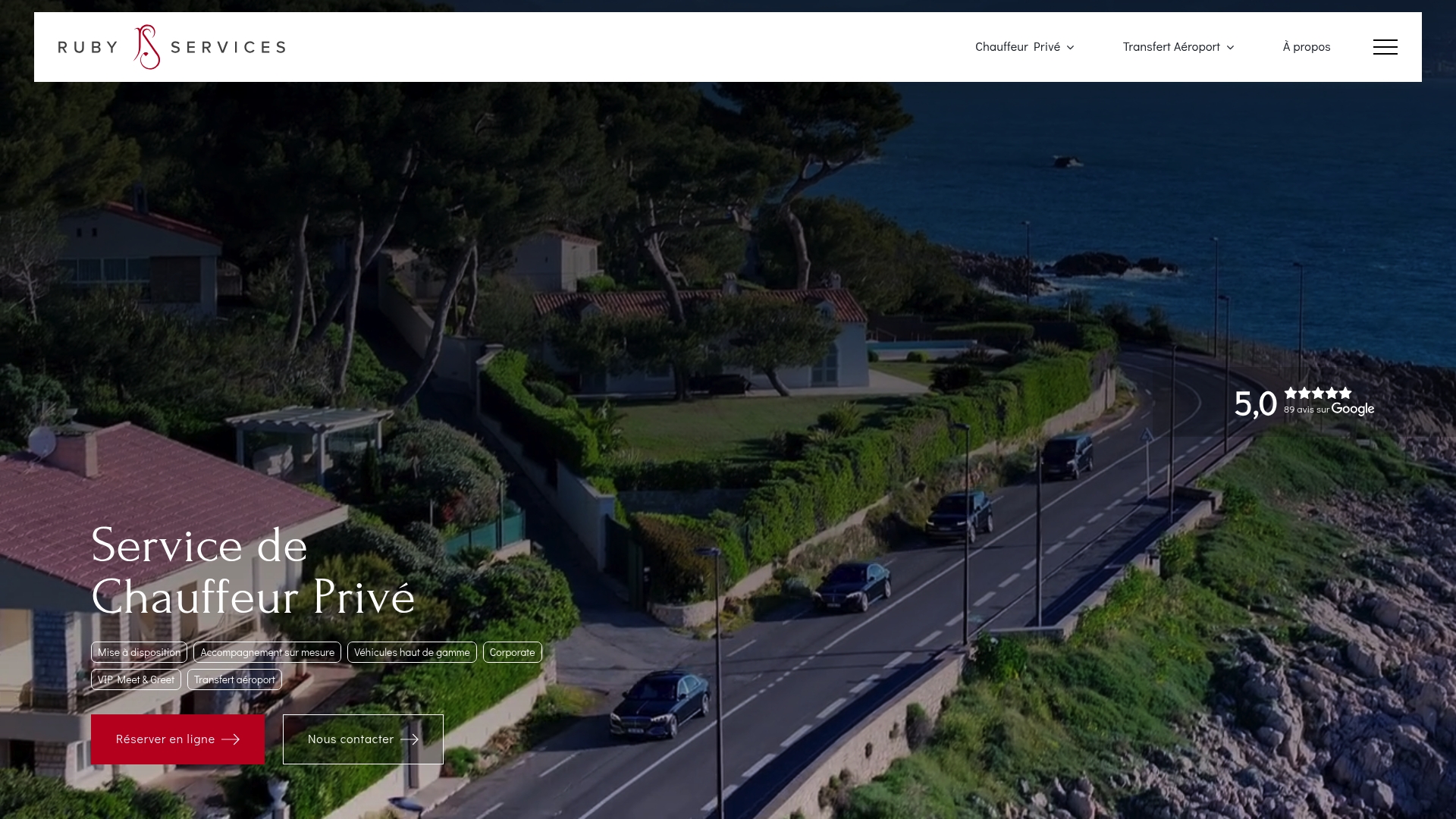
Task: Open the Chauffeur Privé menu item
Action: coord(1018,47)
